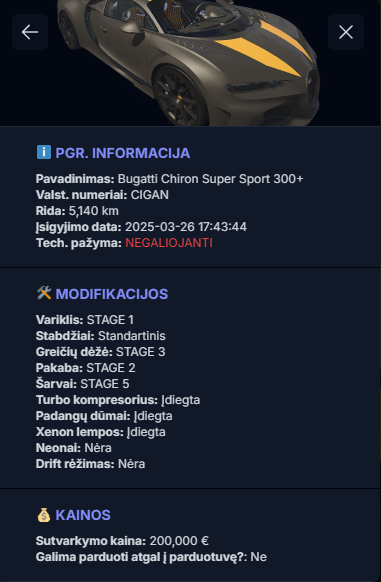Select the Bugatti Chiron car image
Screen dimensions: 381x582
(189, 62)
